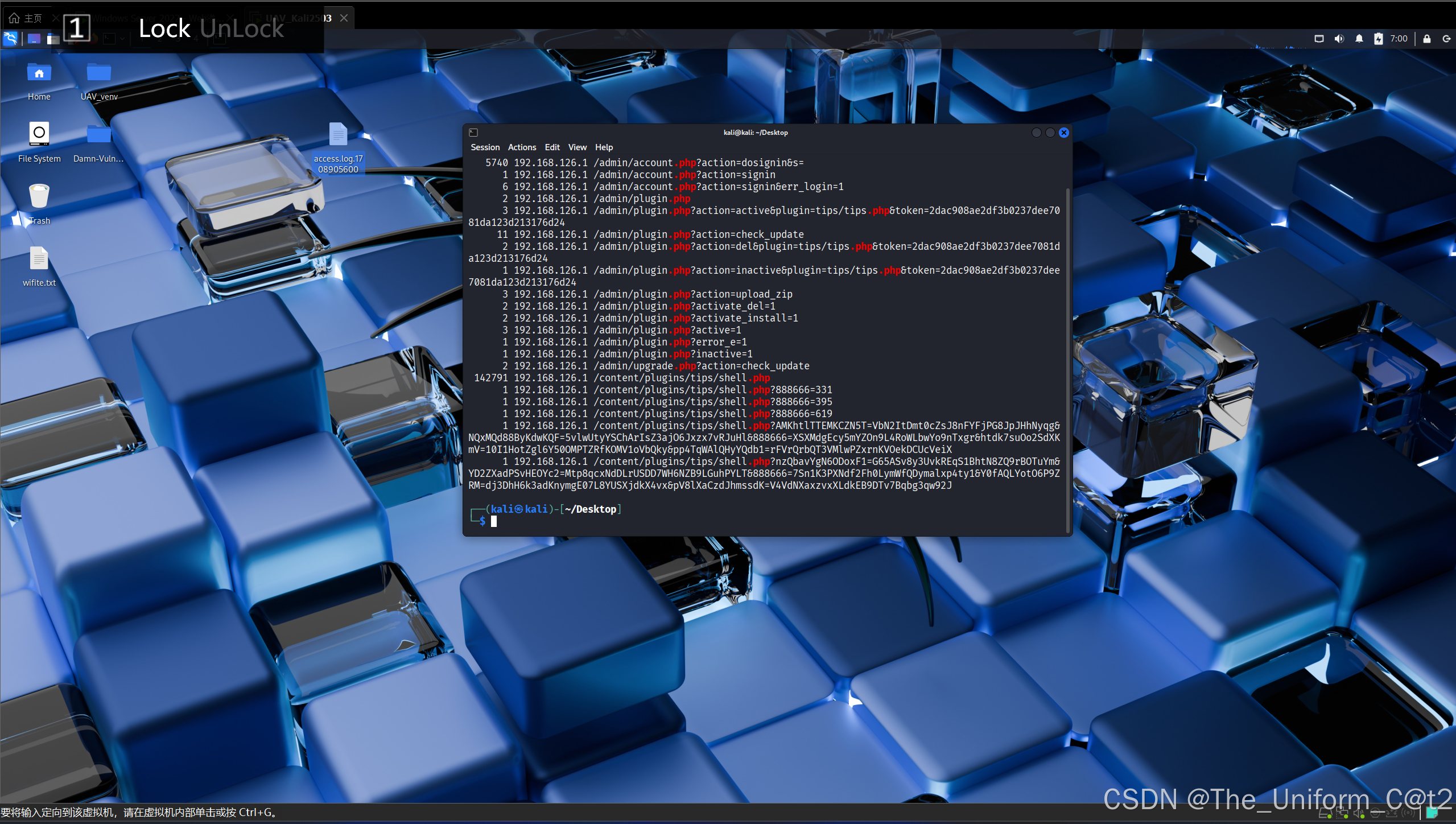Open the terminal Actions menu
The height and width of the screenshot is (824, 1456).
[522, 147]
